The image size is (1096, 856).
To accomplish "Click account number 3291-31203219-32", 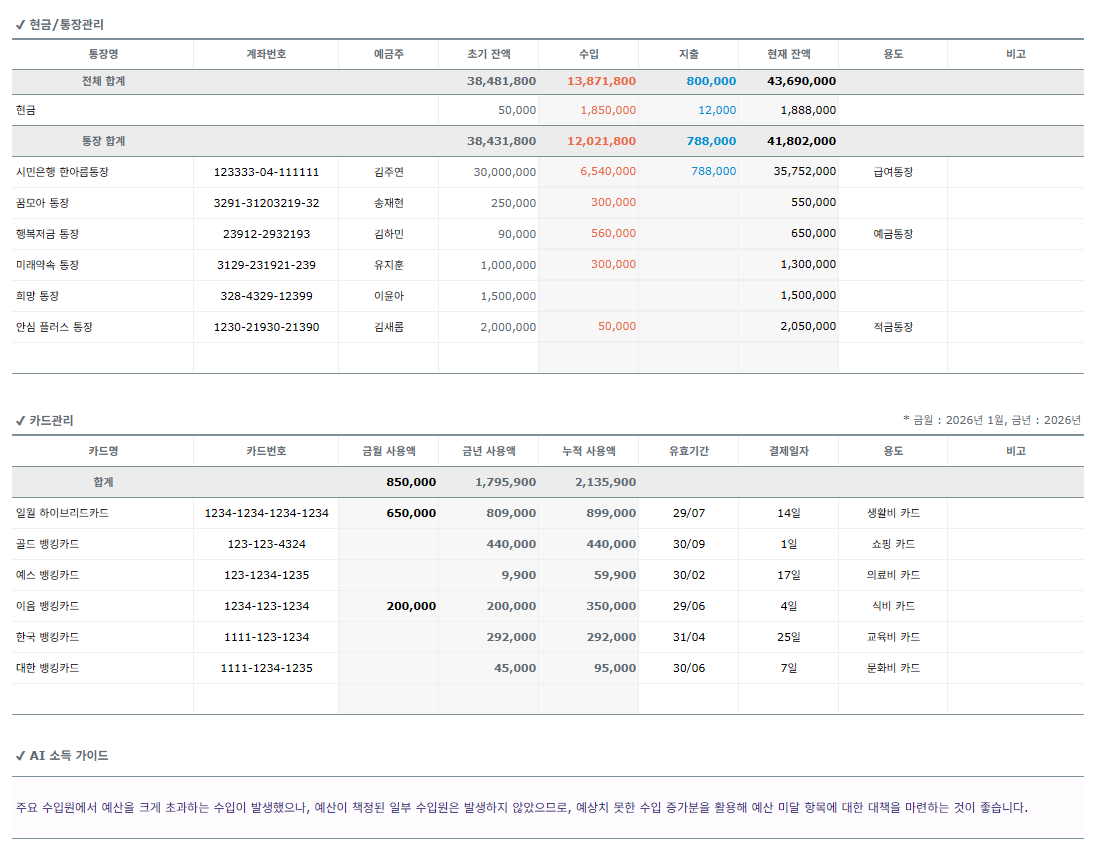I will click(266, 203).
